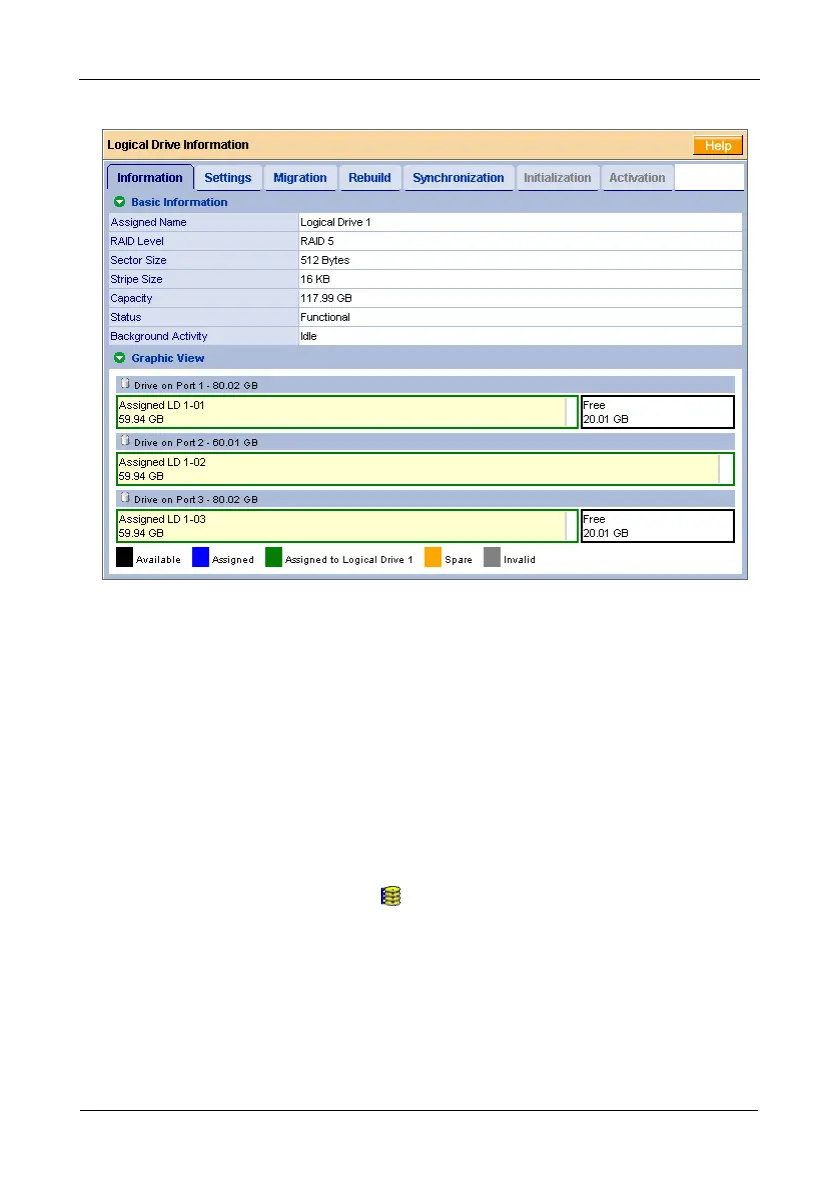Click the '16 KB' stripe size value
The image size is (840, 1190).
tap(315, 279)
